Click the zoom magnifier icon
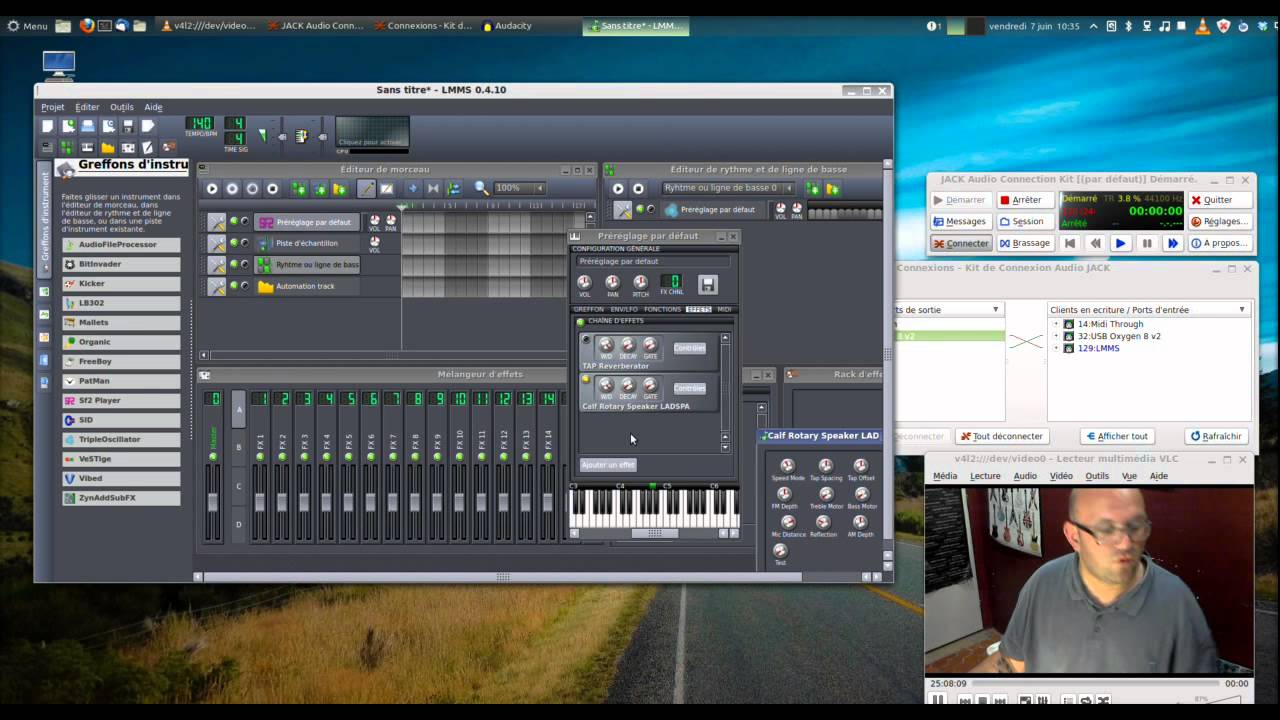1280x720 pixels. 481,188
